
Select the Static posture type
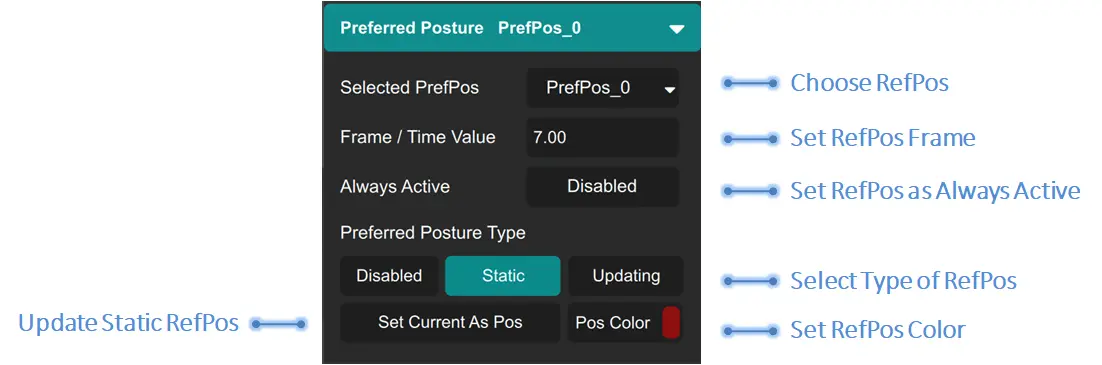(x=503, y=276)
